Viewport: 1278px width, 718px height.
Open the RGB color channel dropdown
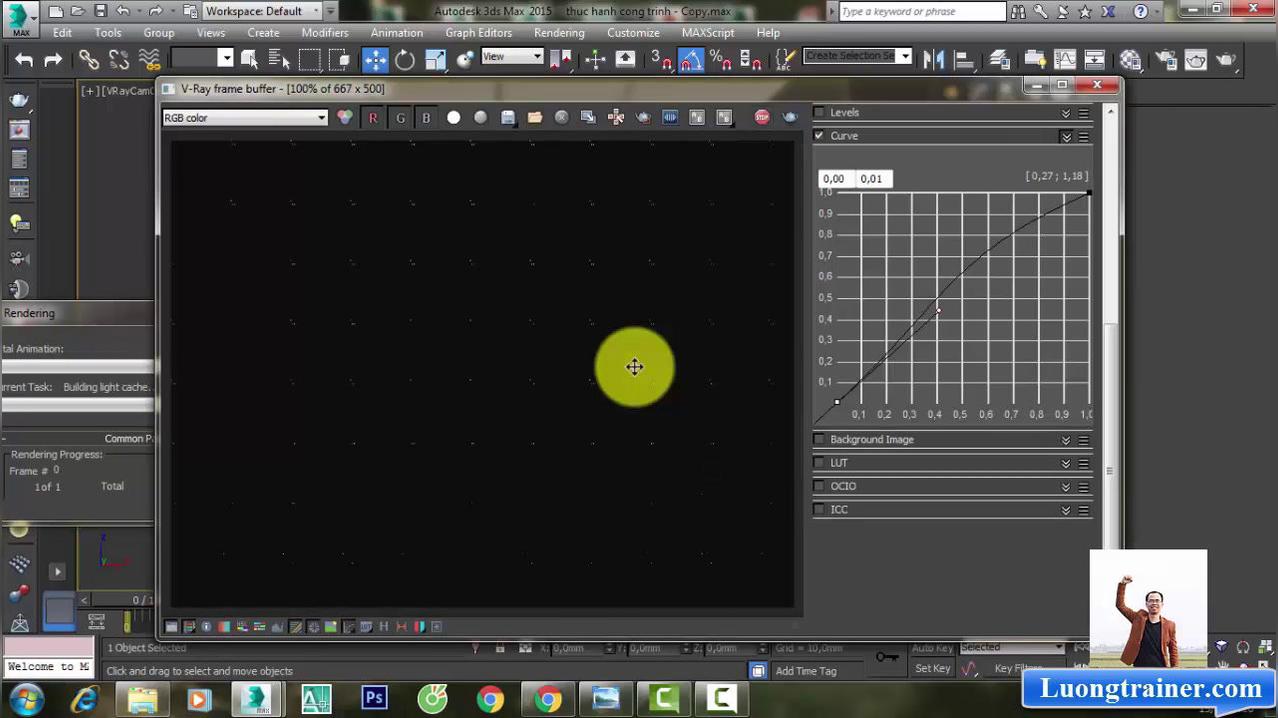[x=245, y=118]
